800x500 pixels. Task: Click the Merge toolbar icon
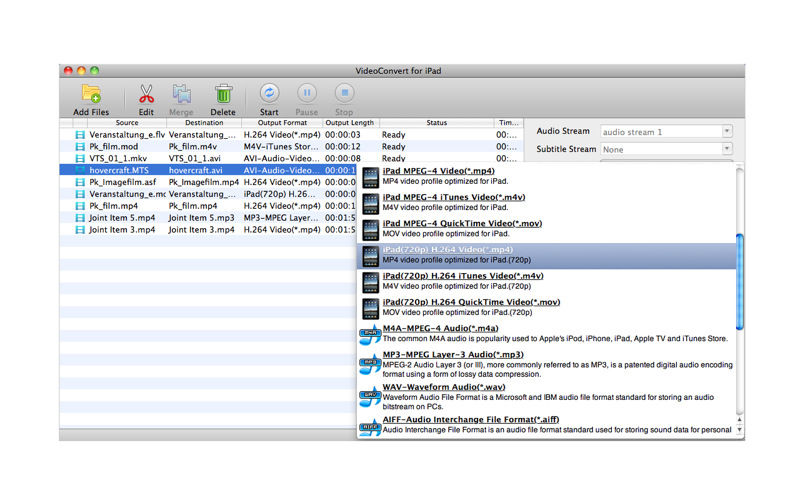pyautogui.click(x=182, y=96)
